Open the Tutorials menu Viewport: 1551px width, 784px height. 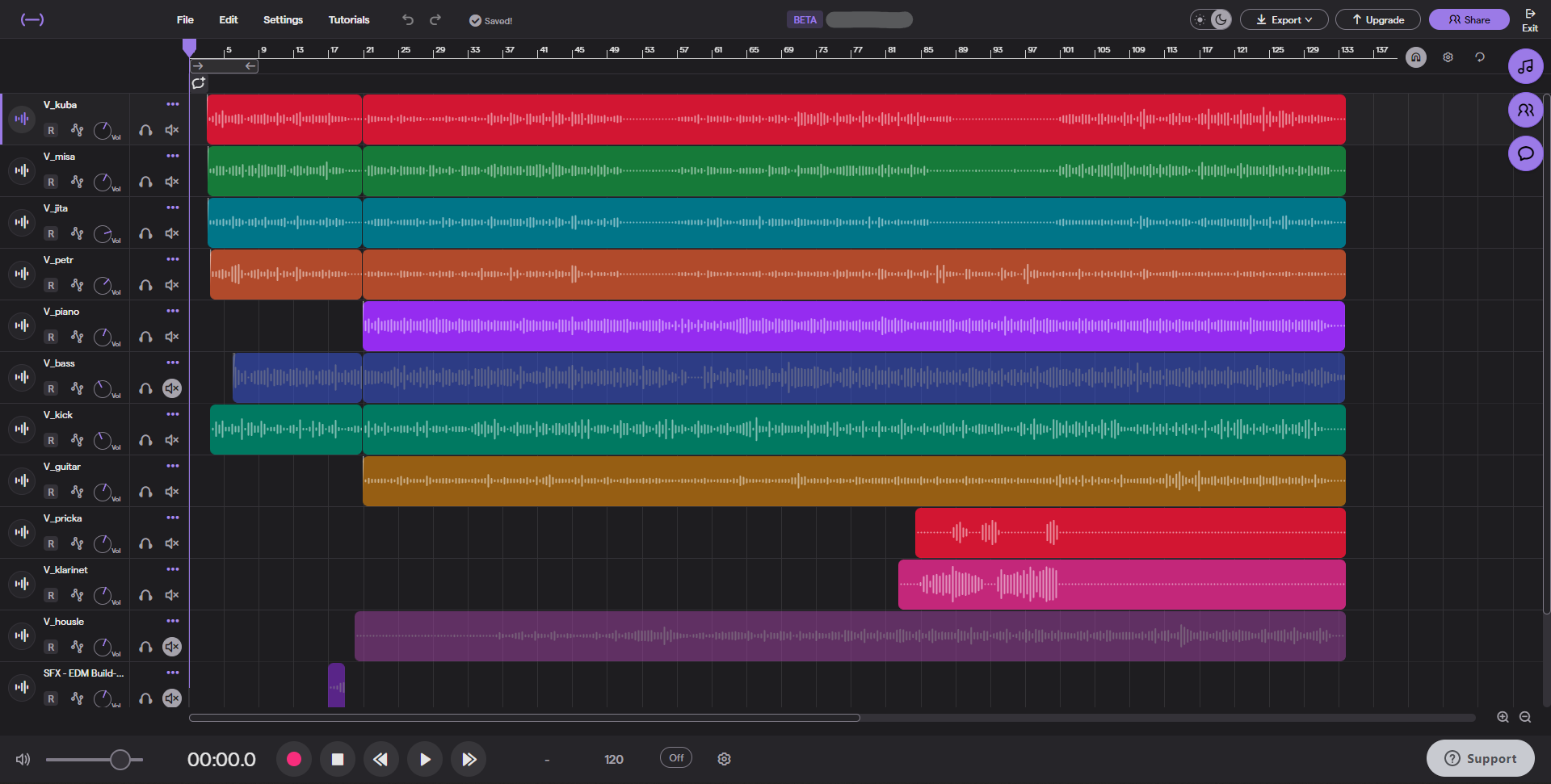click(x=349, y=19)
